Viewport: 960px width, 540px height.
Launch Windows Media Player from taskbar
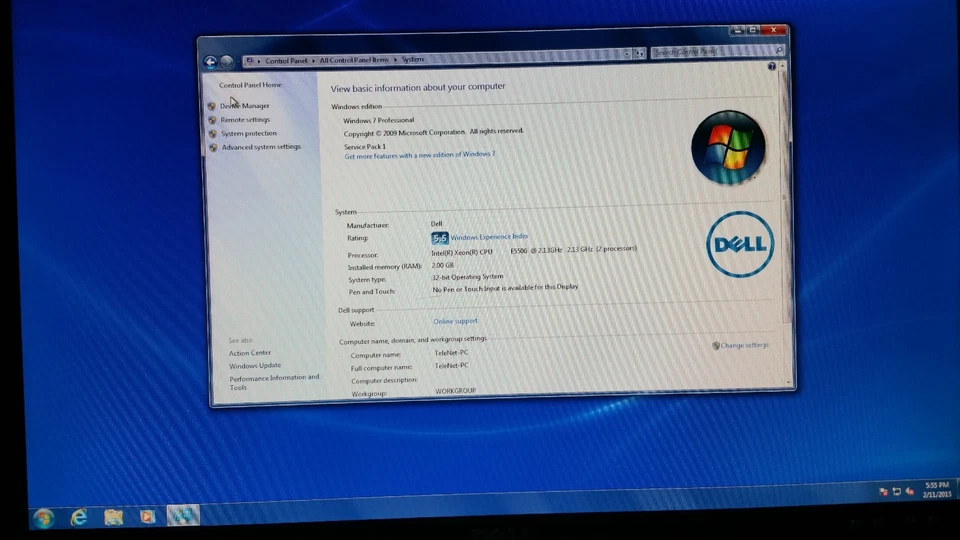[147, 517]
